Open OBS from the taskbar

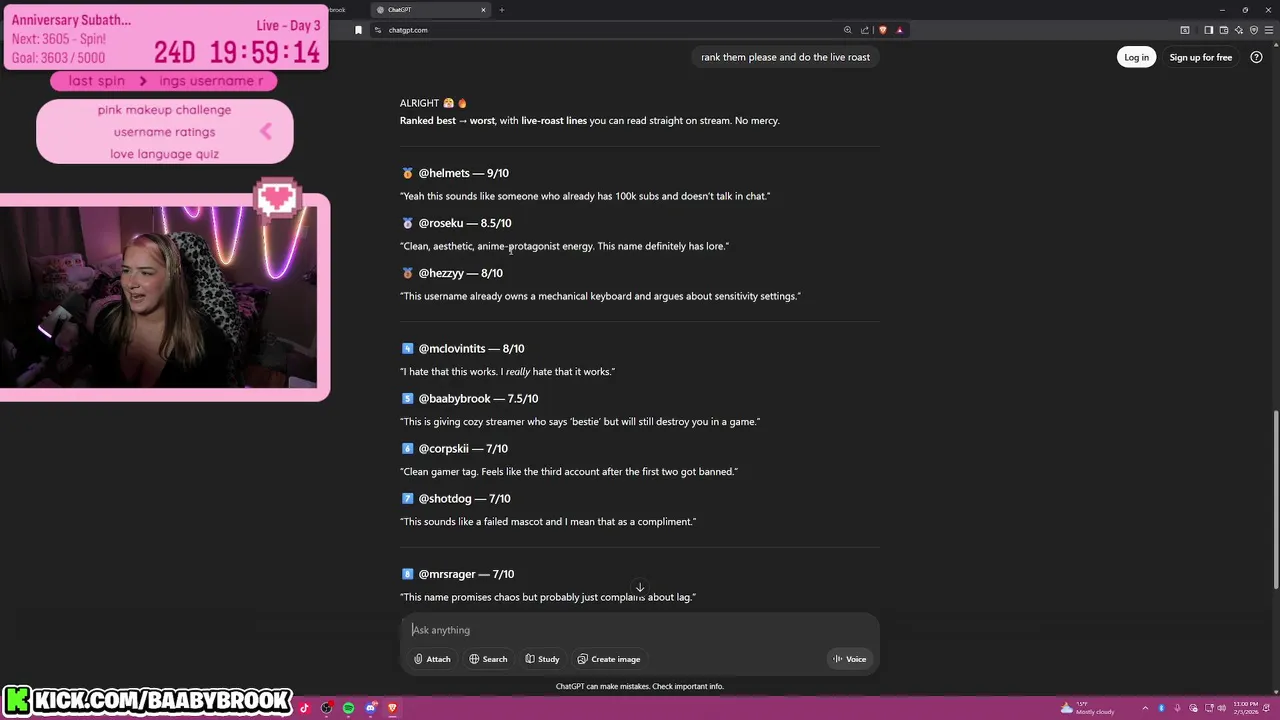pos(326,708)
